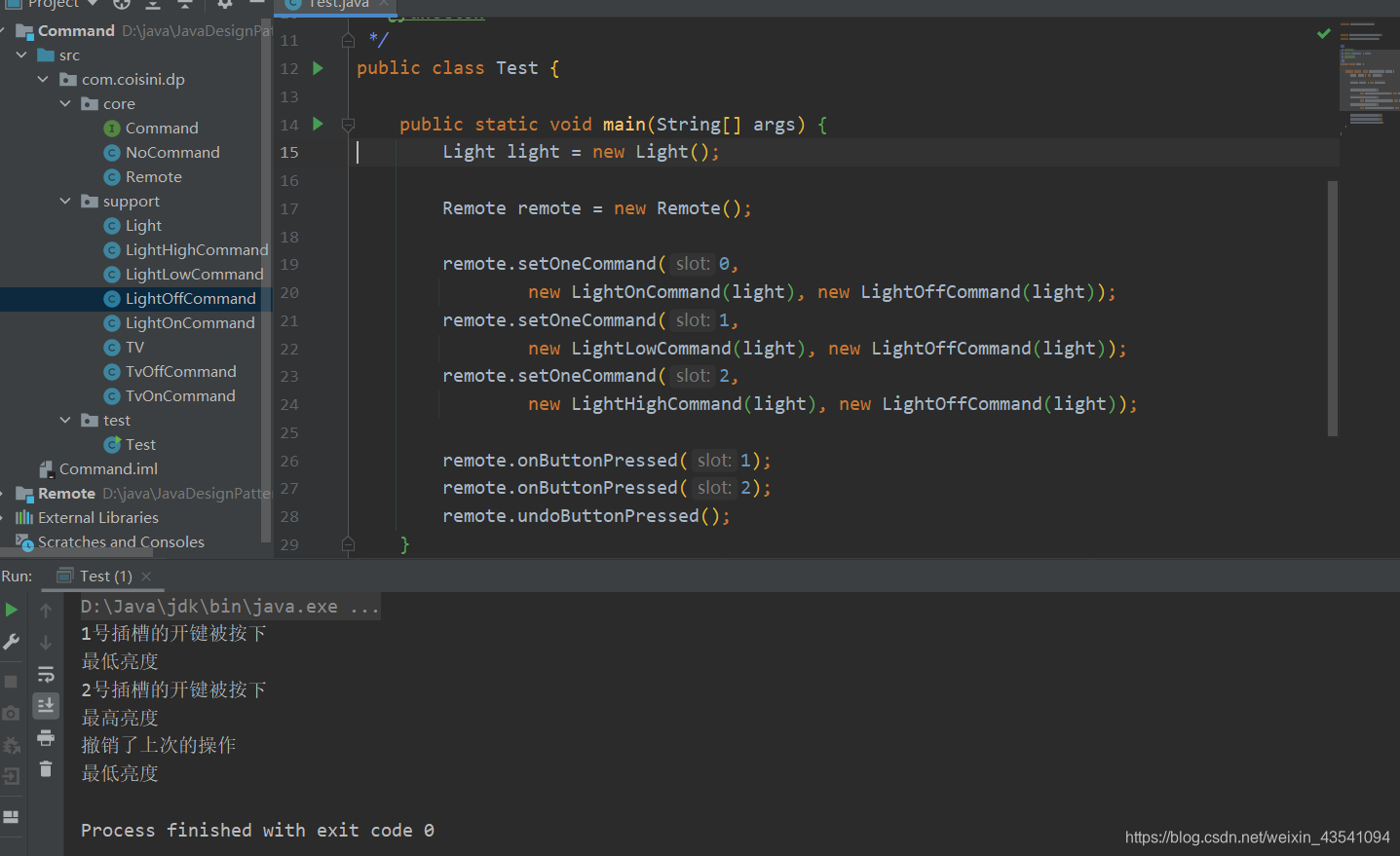Click the Command.iml file icon

click(x=47, y=469)
